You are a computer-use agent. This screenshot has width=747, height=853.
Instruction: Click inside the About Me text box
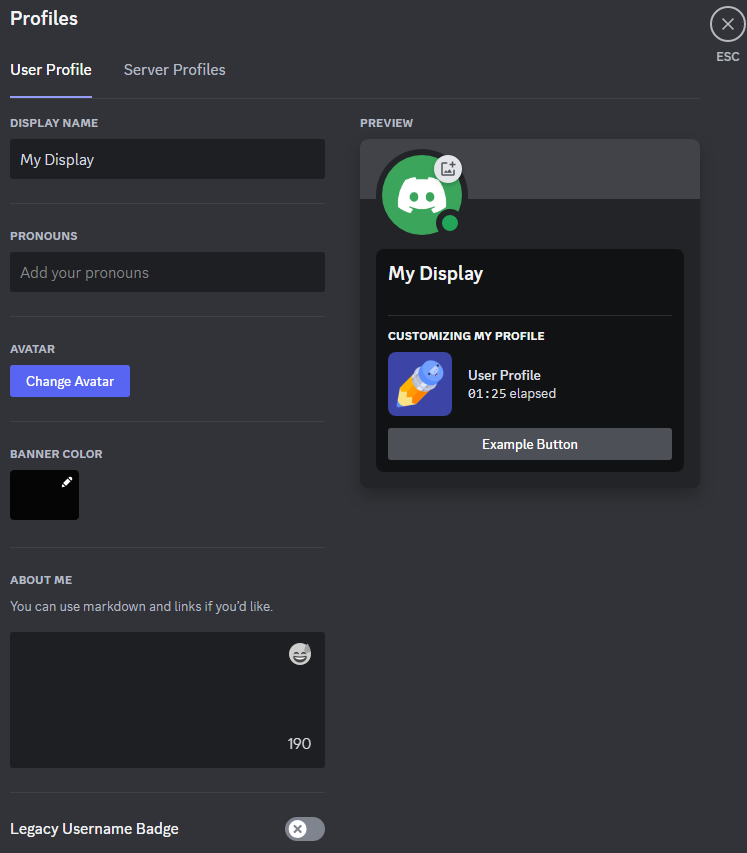tap(167, 700)
